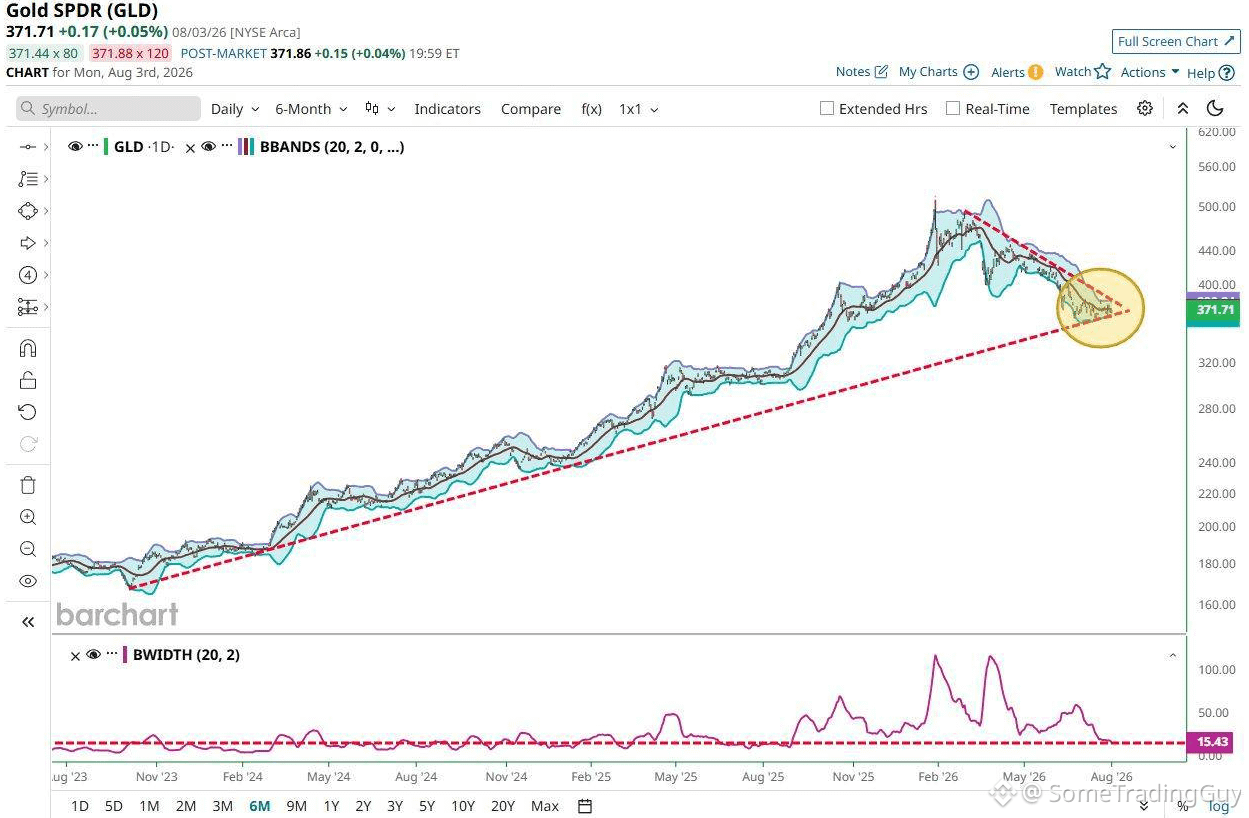Open the Actions dropdown menu
Screen dimensions: 1249x818
coord(1150,72)
